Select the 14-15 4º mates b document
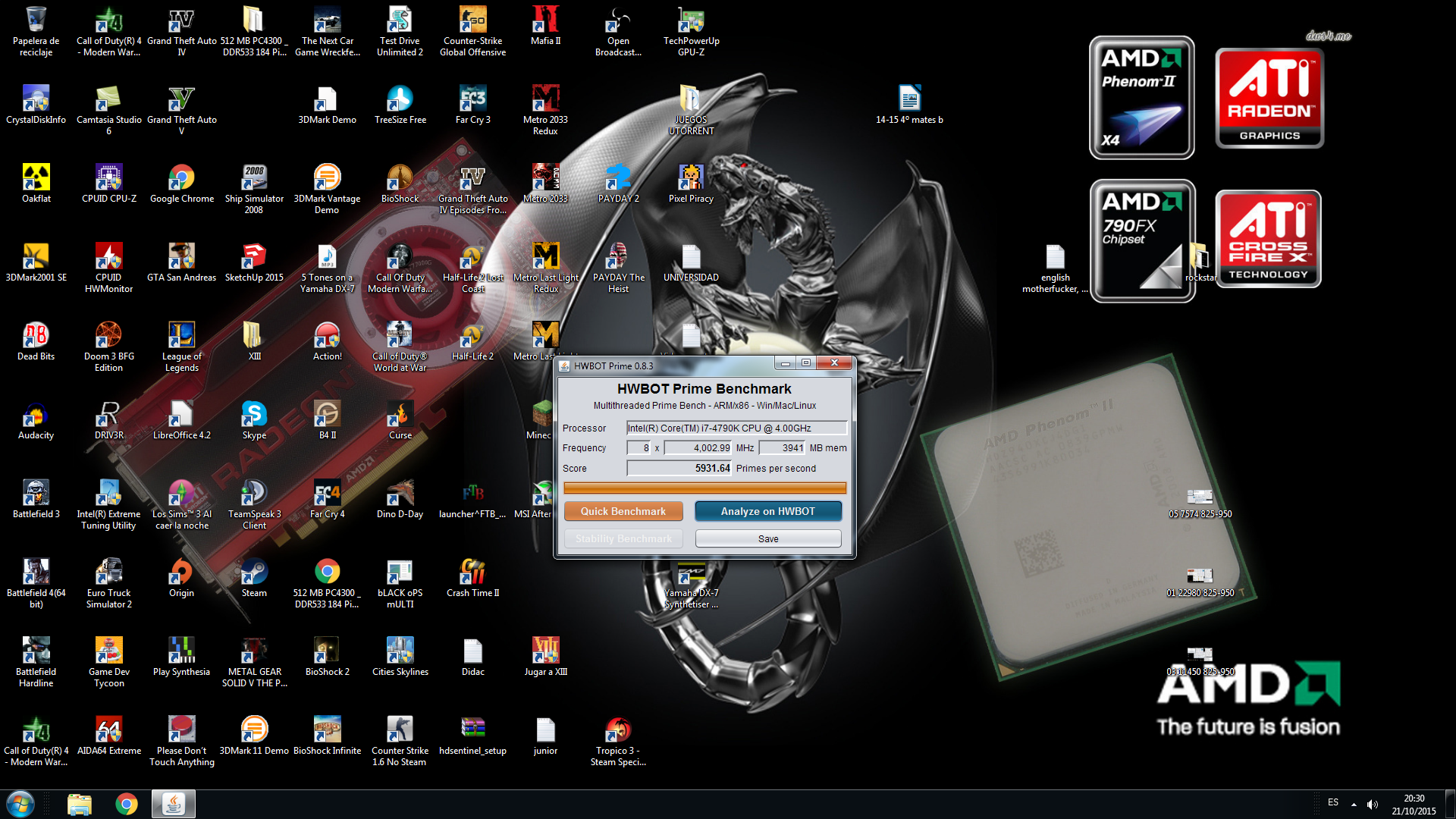 click(x=909, y=105)
